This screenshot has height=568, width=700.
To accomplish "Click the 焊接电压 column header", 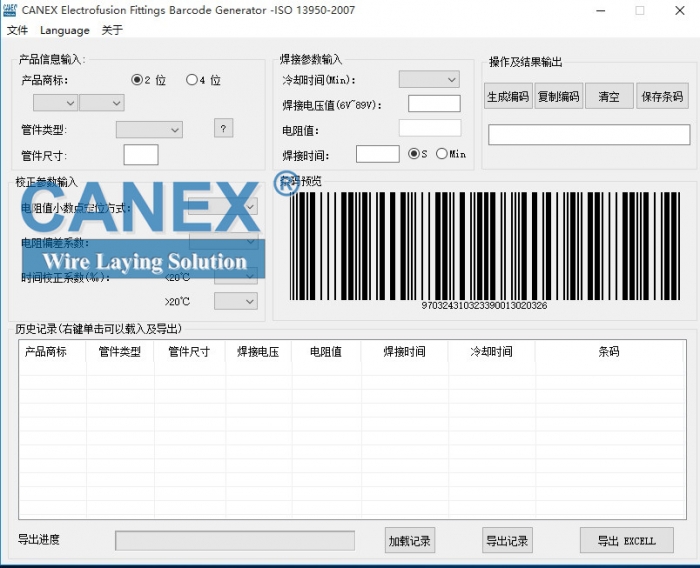I will [258, 351].
